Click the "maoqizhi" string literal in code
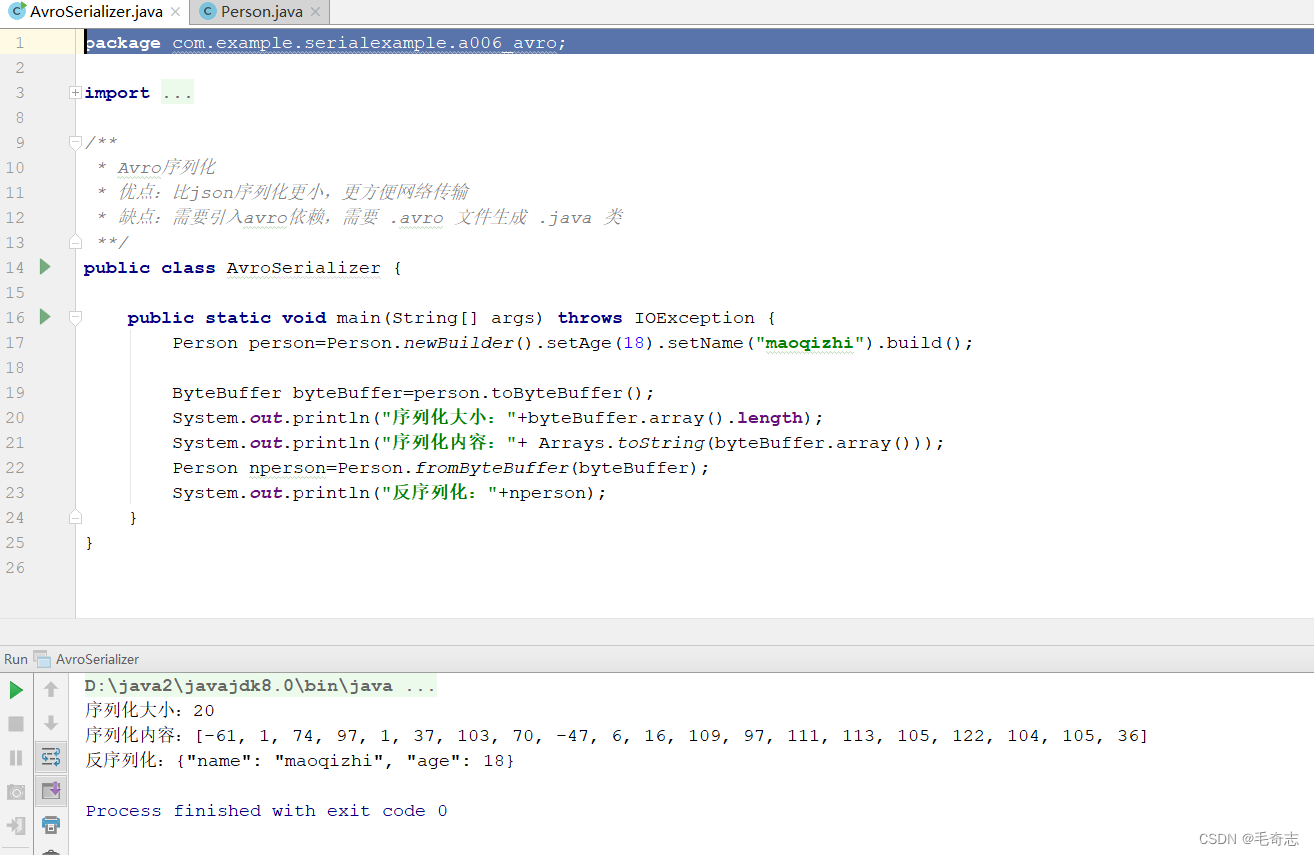Image resolution: width=1314 pixels, height=855 pixels. coord(809,343)
